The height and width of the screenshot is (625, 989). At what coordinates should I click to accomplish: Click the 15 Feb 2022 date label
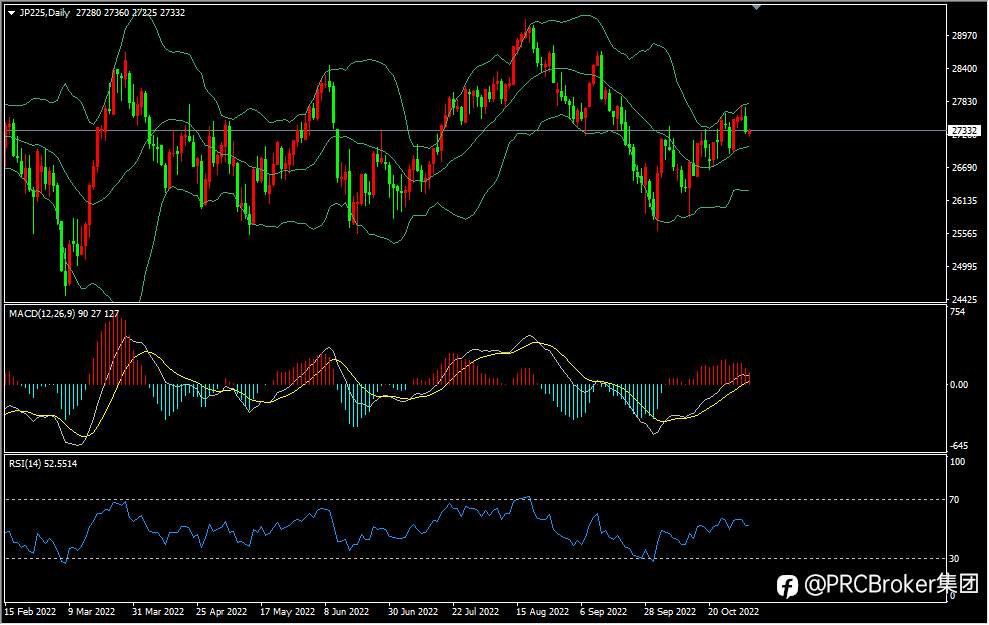tap(30, 612)
